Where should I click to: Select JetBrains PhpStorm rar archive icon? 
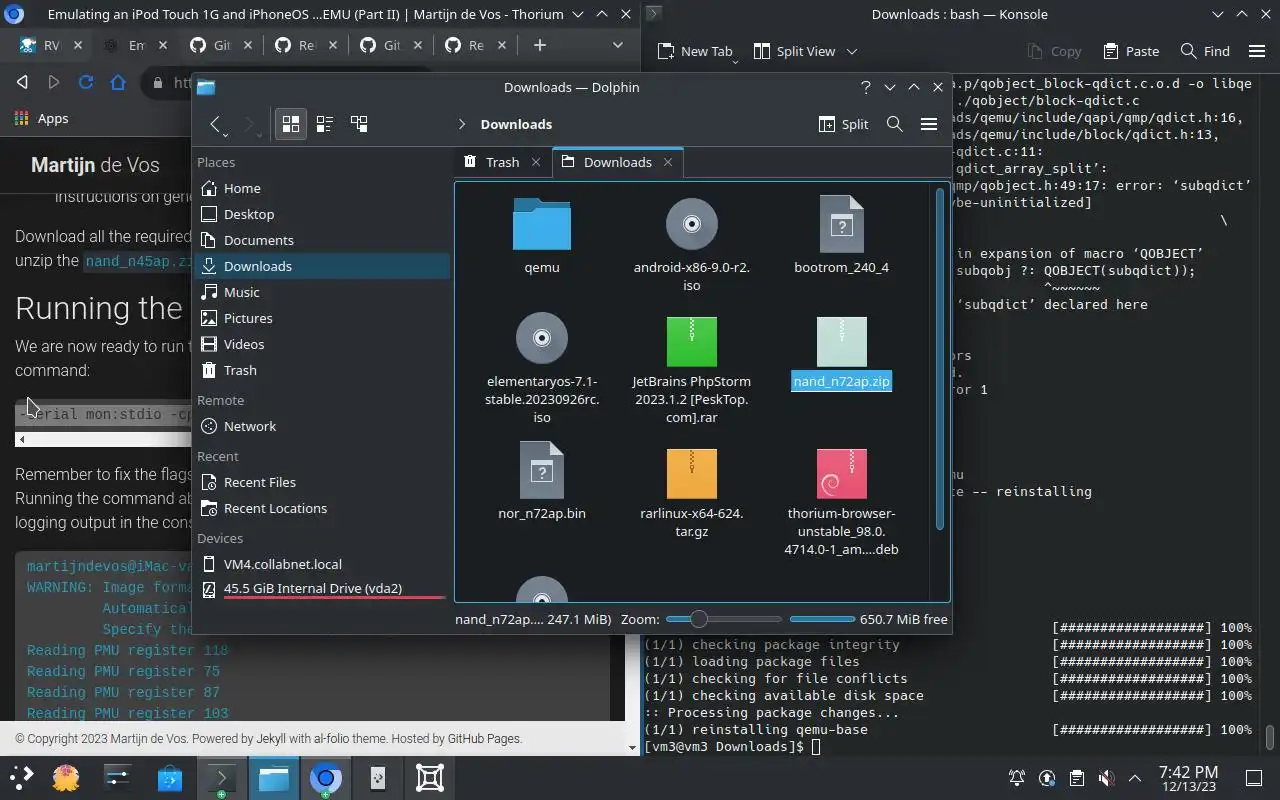692,341
